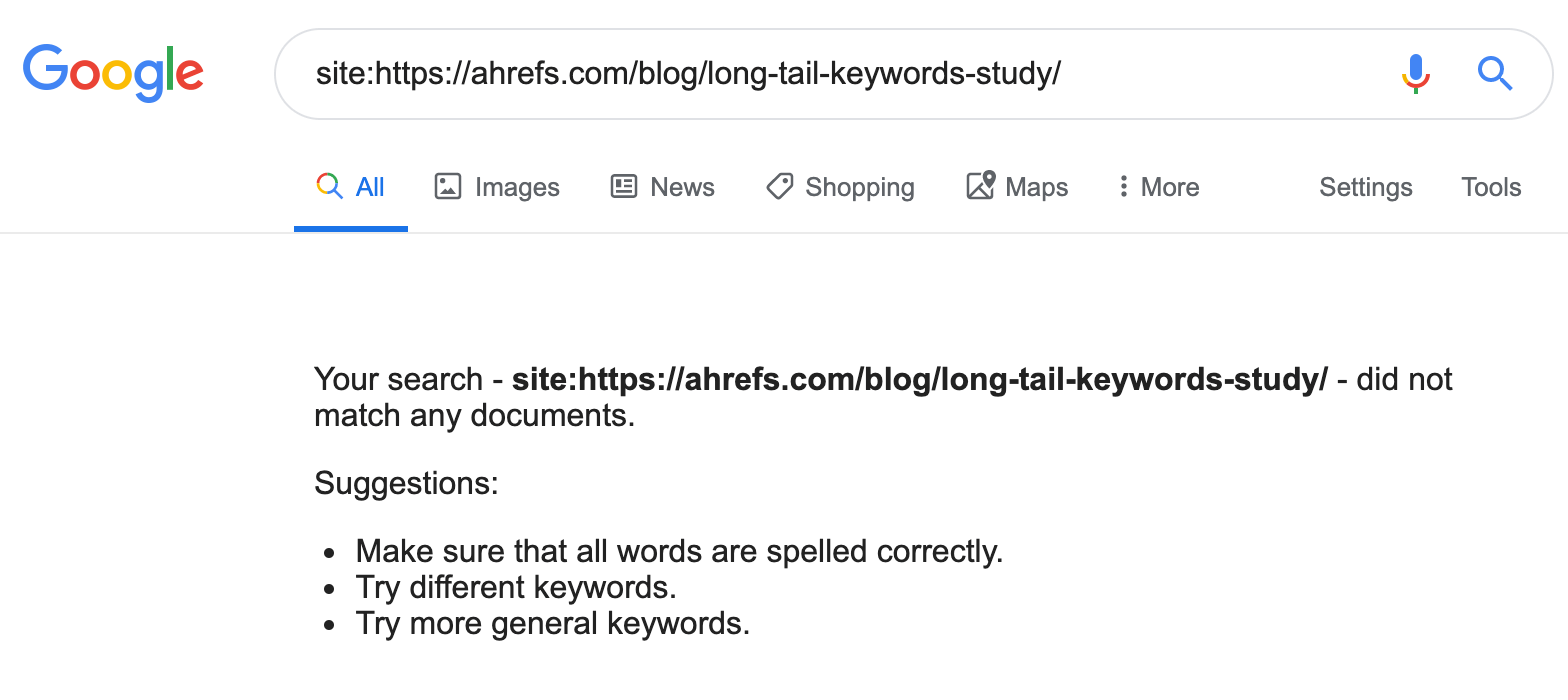
Task: Click the newspaper icon beside News
Action: pyautogui.click(x=624, y=187)
